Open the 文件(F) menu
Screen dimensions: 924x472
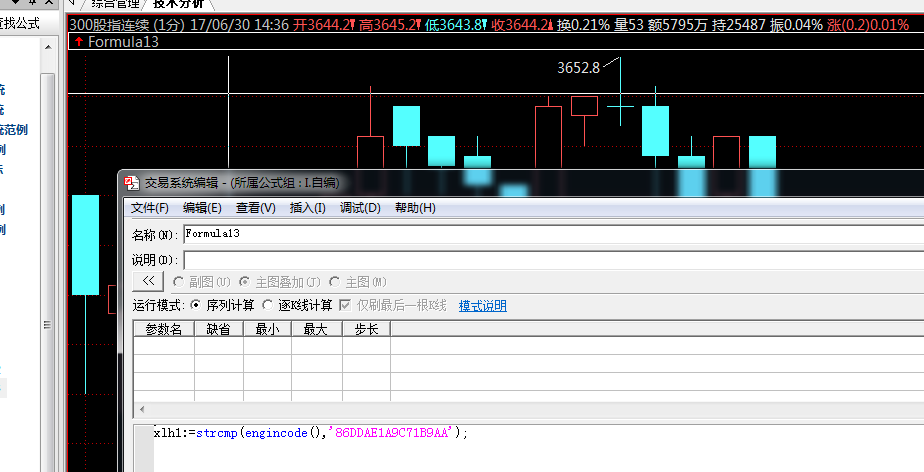[150, 208]
